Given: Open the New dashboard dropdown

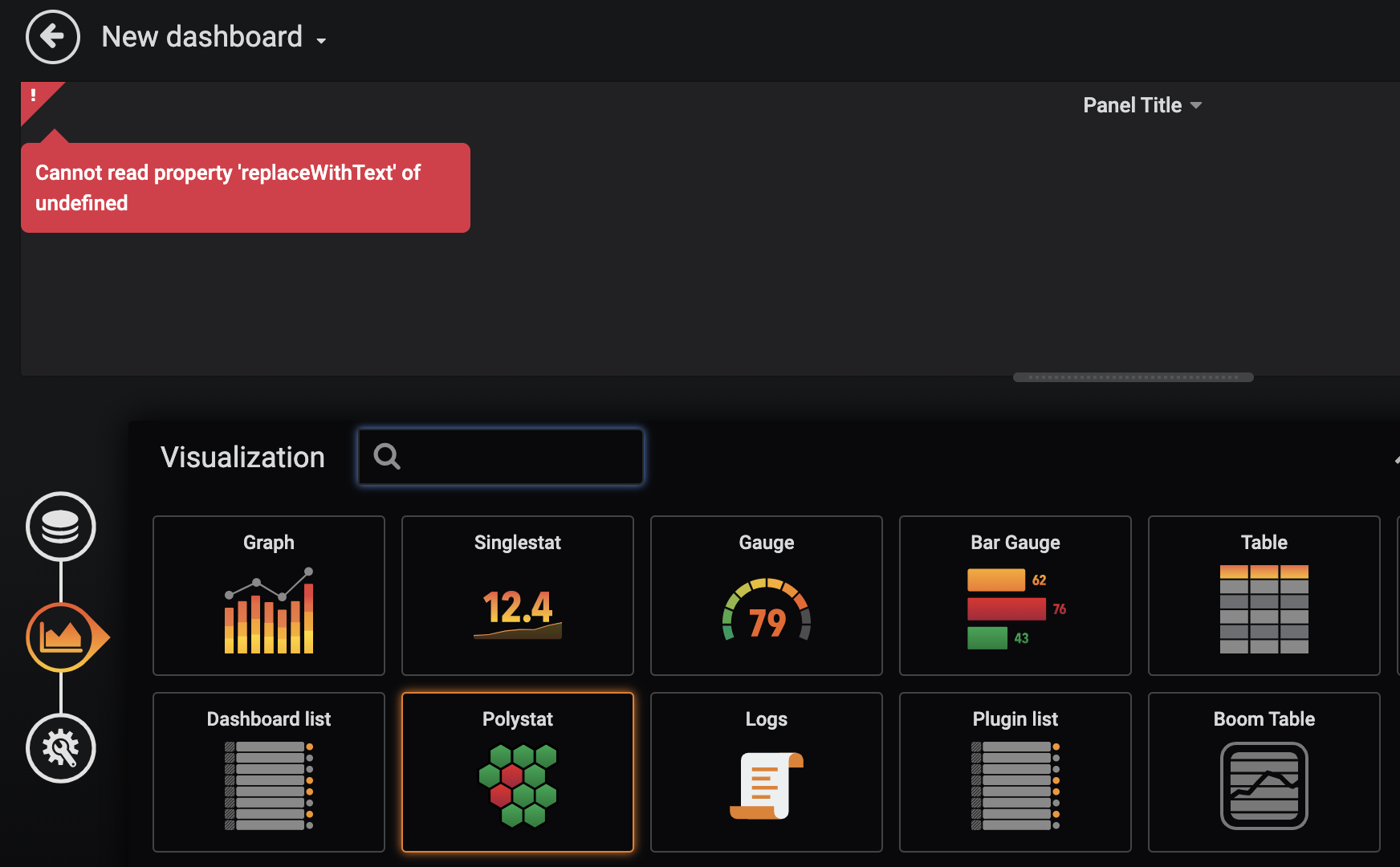Looking at the screenshot, I should [x=214, y=38].
